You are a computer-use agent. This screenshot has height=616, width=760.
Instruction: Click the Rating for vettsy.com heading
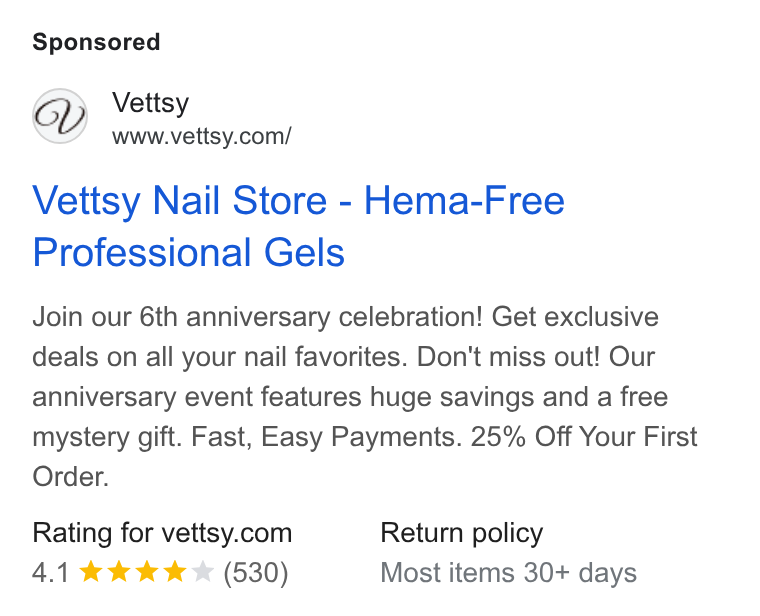point(162,533)
